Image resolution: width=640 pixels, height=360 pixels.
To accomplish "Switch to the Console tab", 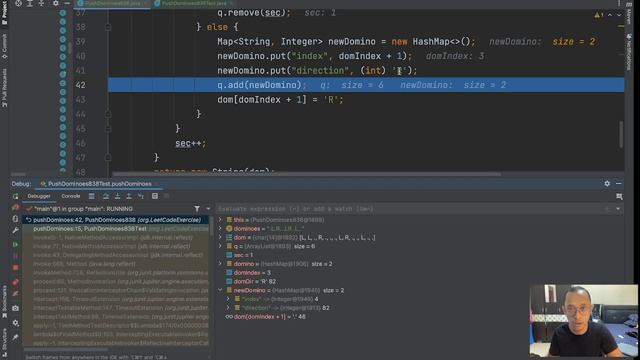I will 71,196.
